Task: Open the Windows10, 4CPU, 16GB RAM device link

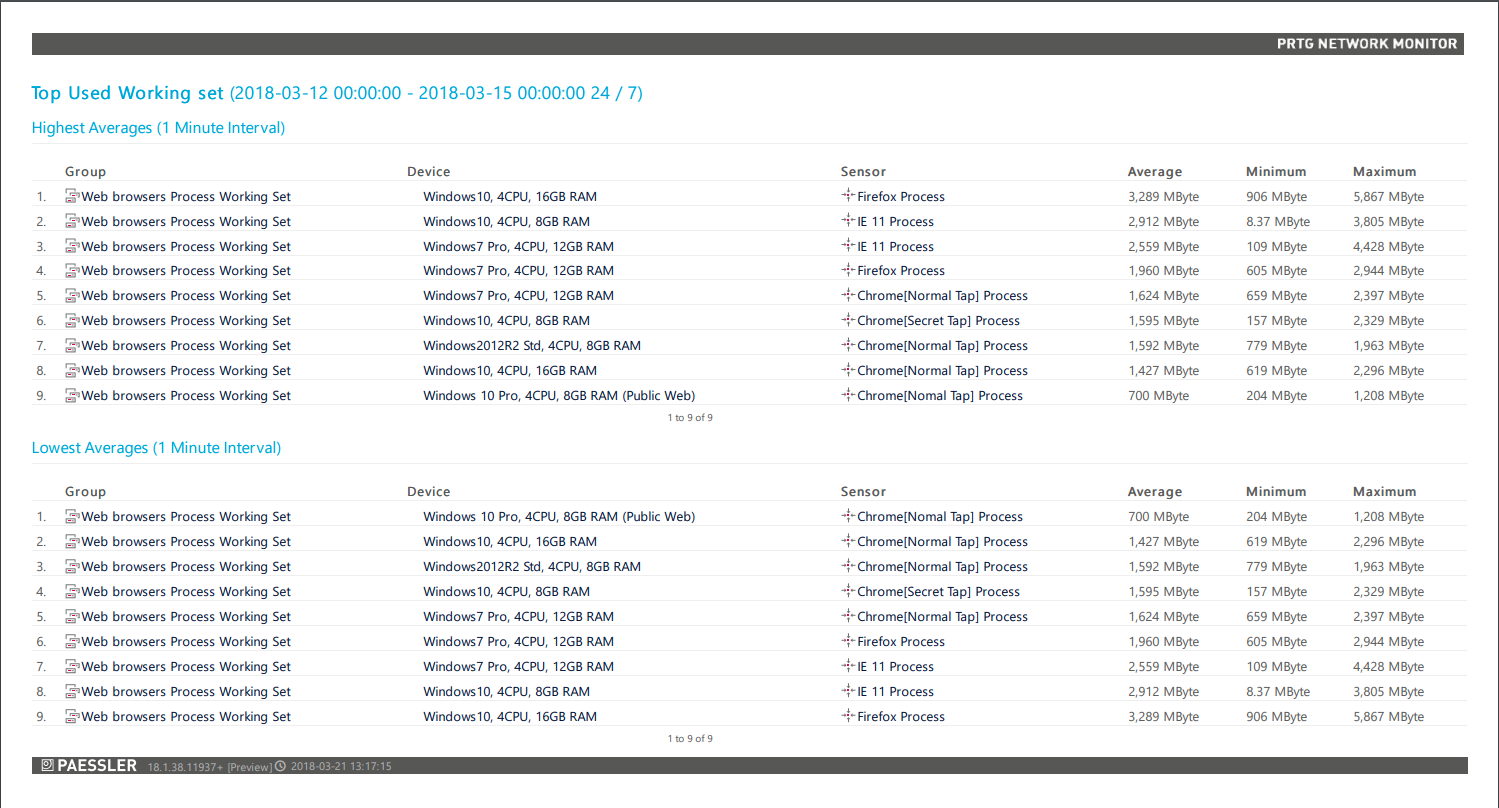Action: pyautogui.click(x=510, y=196)
